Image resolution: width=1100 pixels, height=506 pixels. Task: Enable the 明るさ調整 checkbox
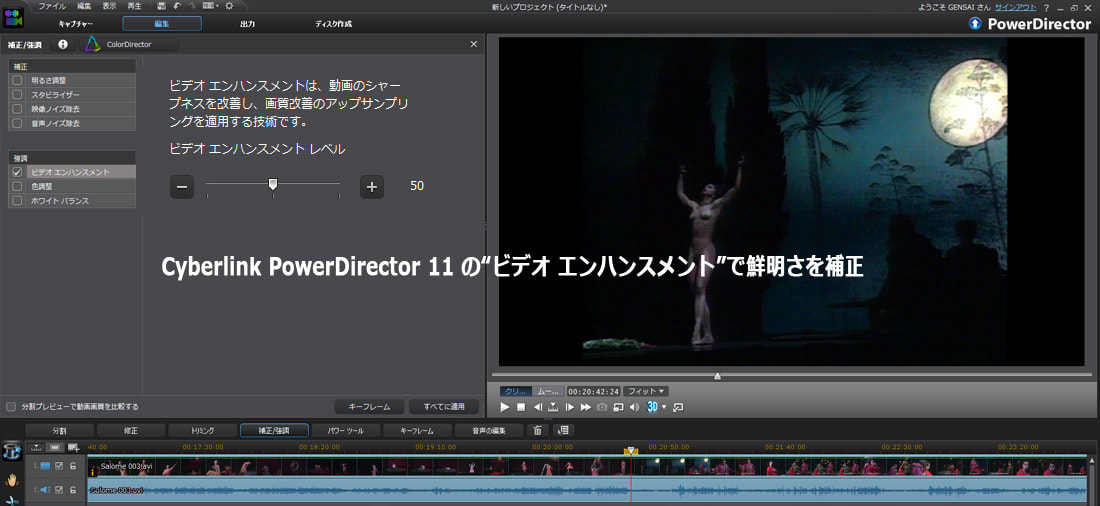[x=17, y=80]
